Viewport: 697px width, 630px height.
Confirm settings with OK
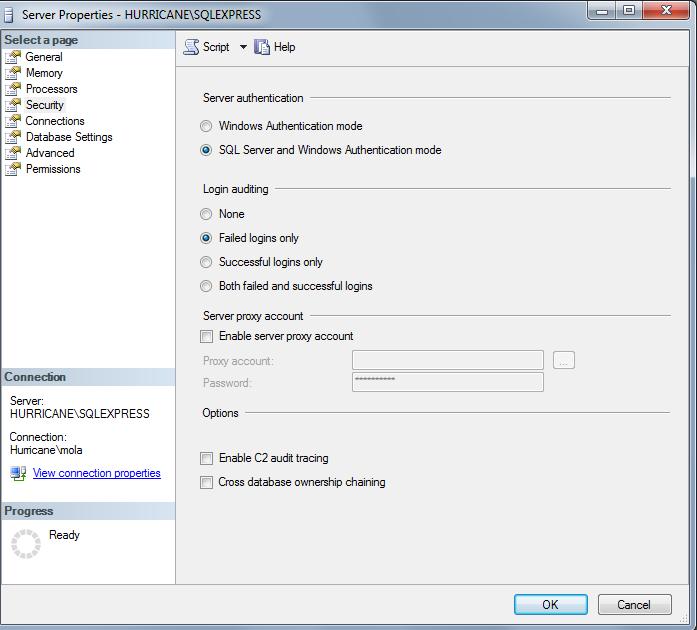(x=551, y=605)
